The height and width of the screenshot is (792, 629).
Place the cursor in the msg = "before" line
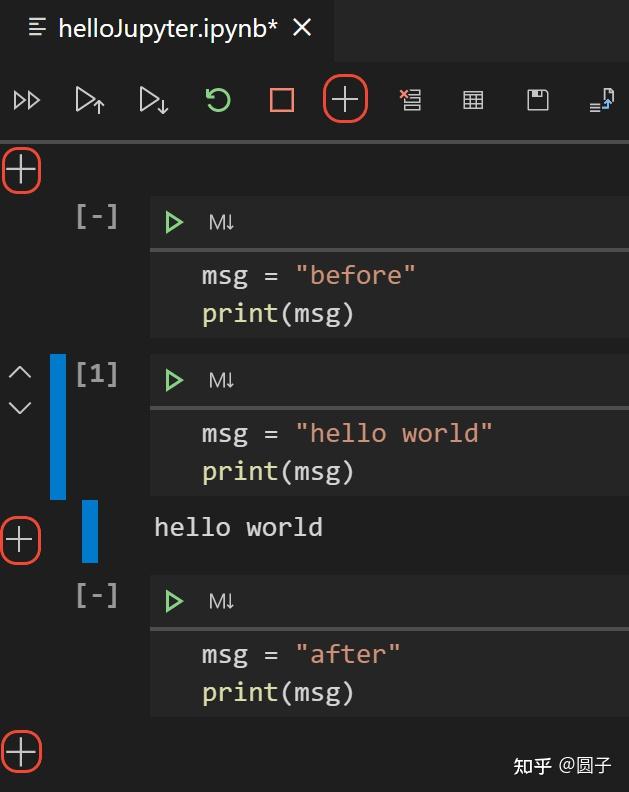[x=308, y=276]
